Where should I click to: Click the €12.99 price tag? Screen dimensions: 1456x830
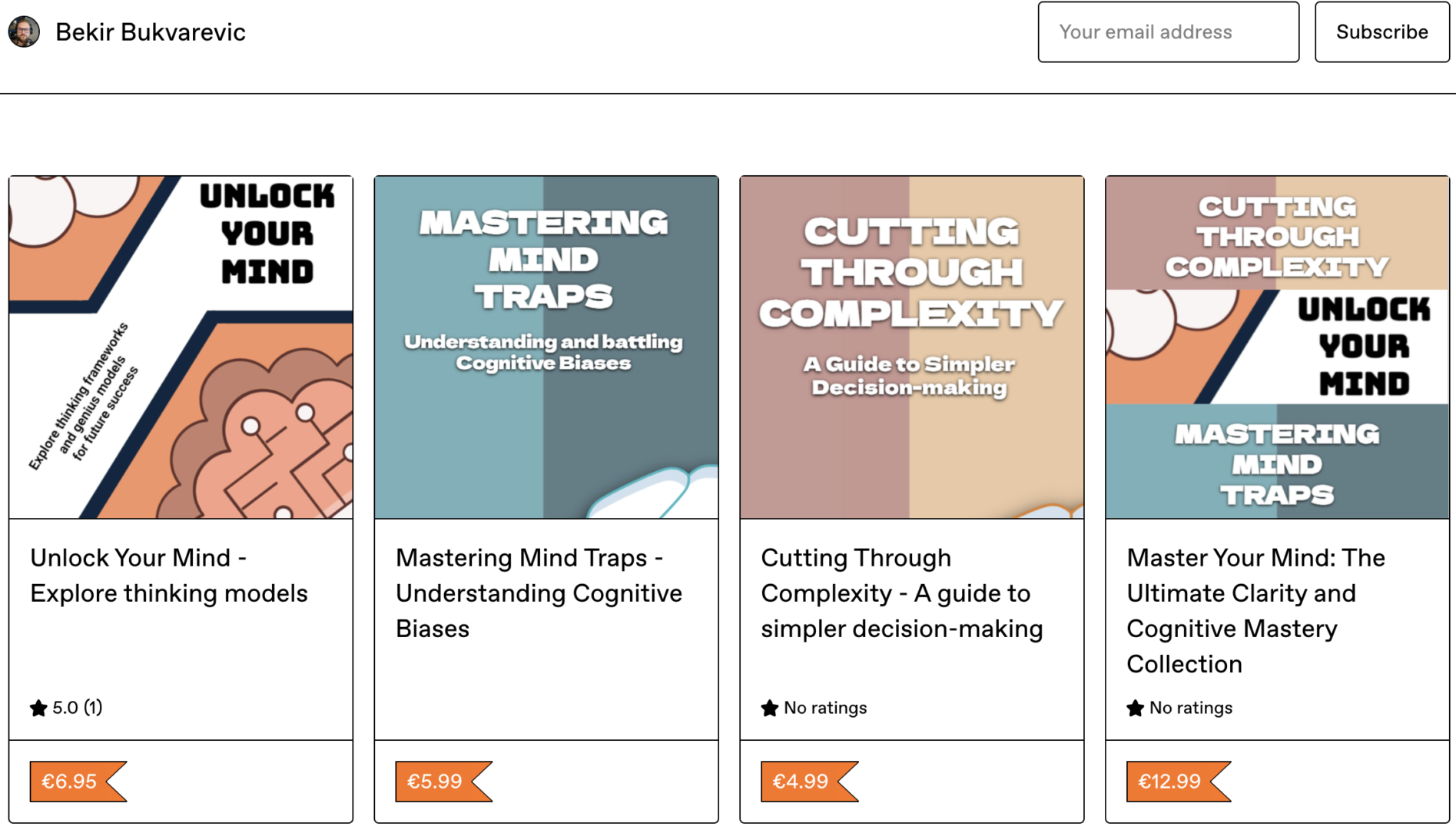click(1170, 782)
